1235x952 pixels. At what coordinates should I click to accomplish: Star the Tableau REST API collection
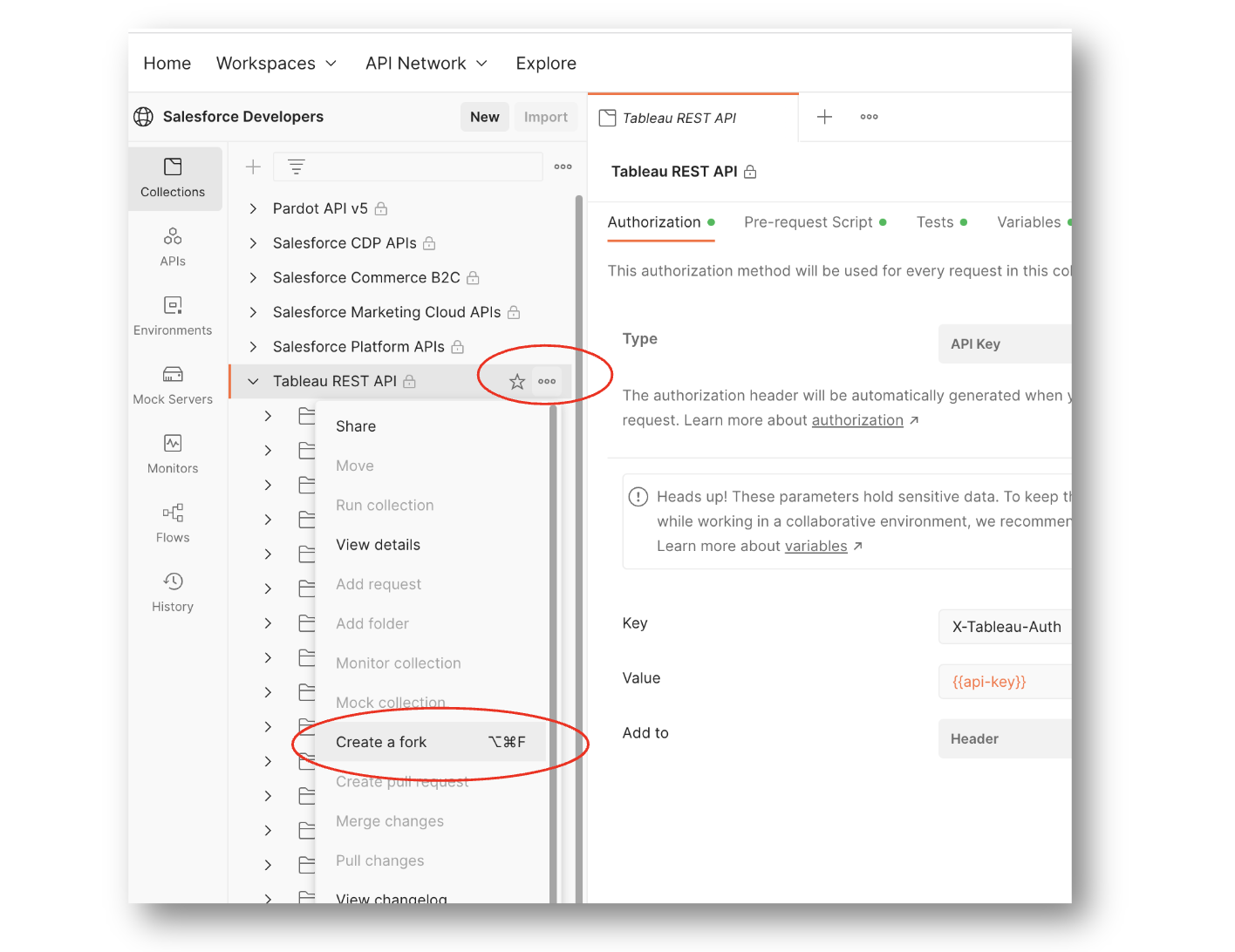pyautogui.click(x=517, y=381)
